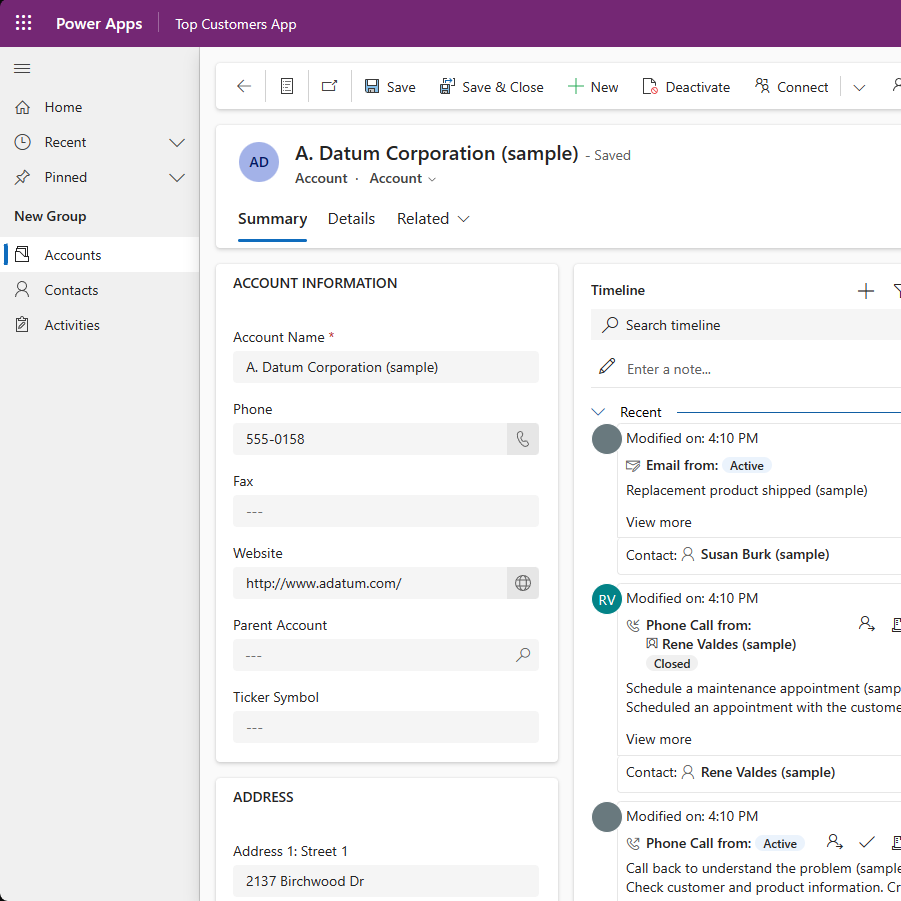Click the RV user avatar
This screenshot has height=901, width=901.
point(607,599)
